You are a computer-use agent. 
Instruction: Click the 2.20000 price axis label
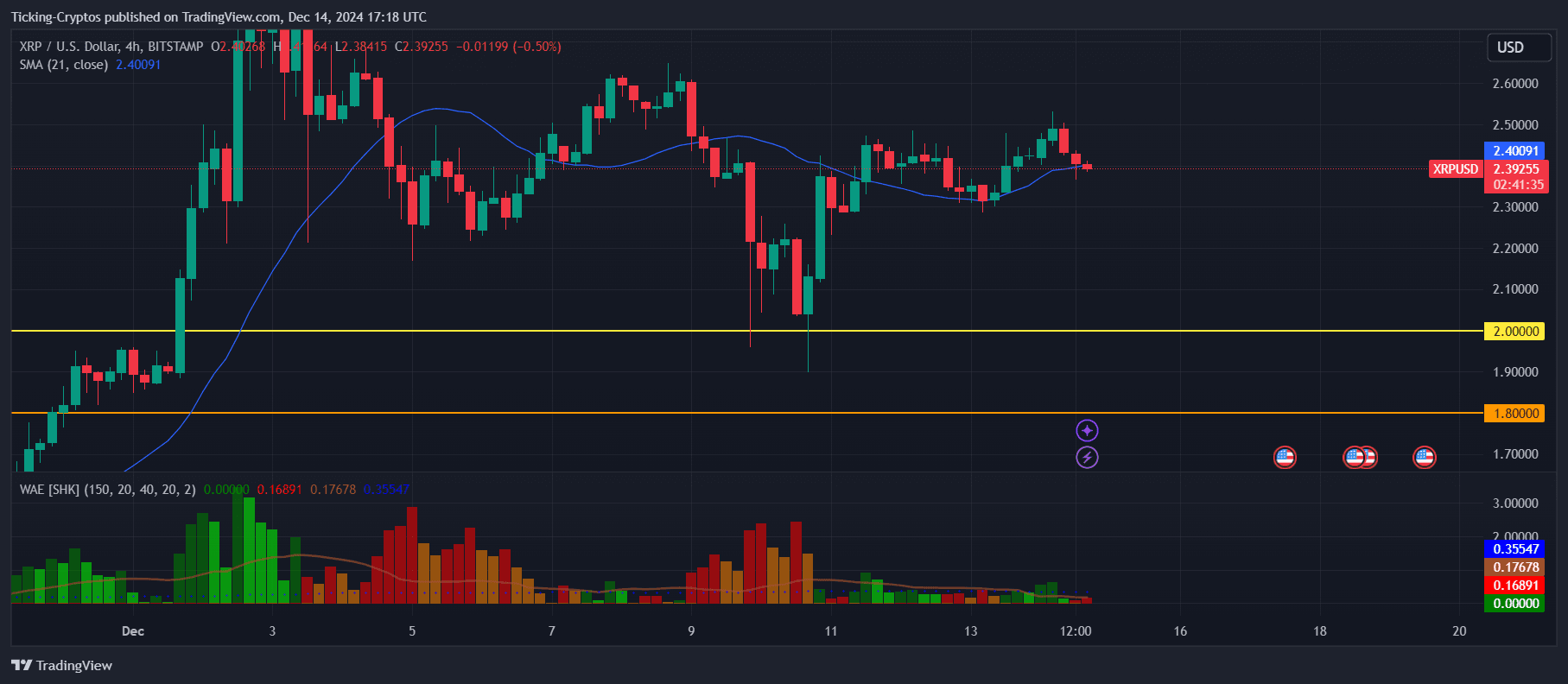pyautogui.click(x=1515, y=249)
